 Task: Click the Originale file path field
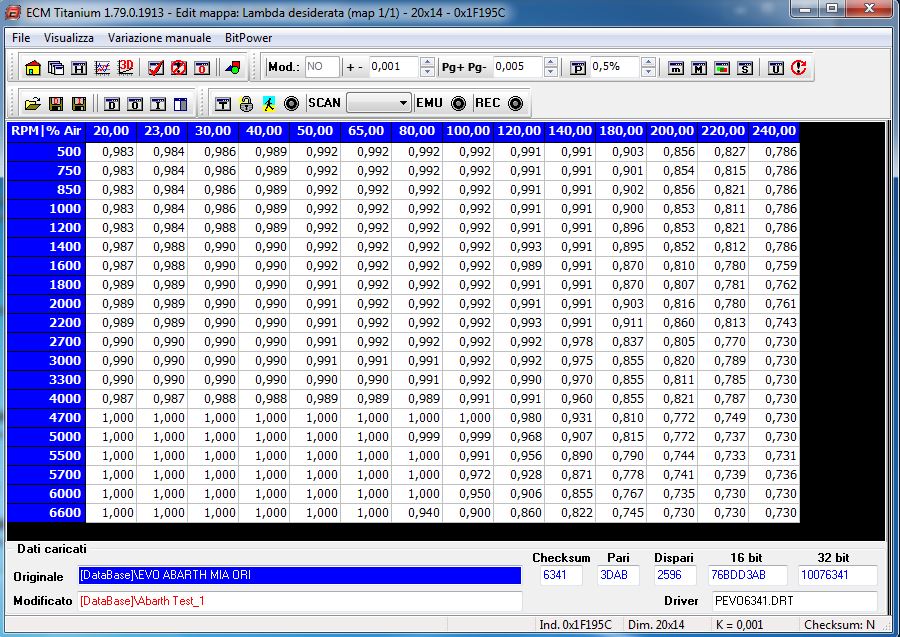click(300, 575)
